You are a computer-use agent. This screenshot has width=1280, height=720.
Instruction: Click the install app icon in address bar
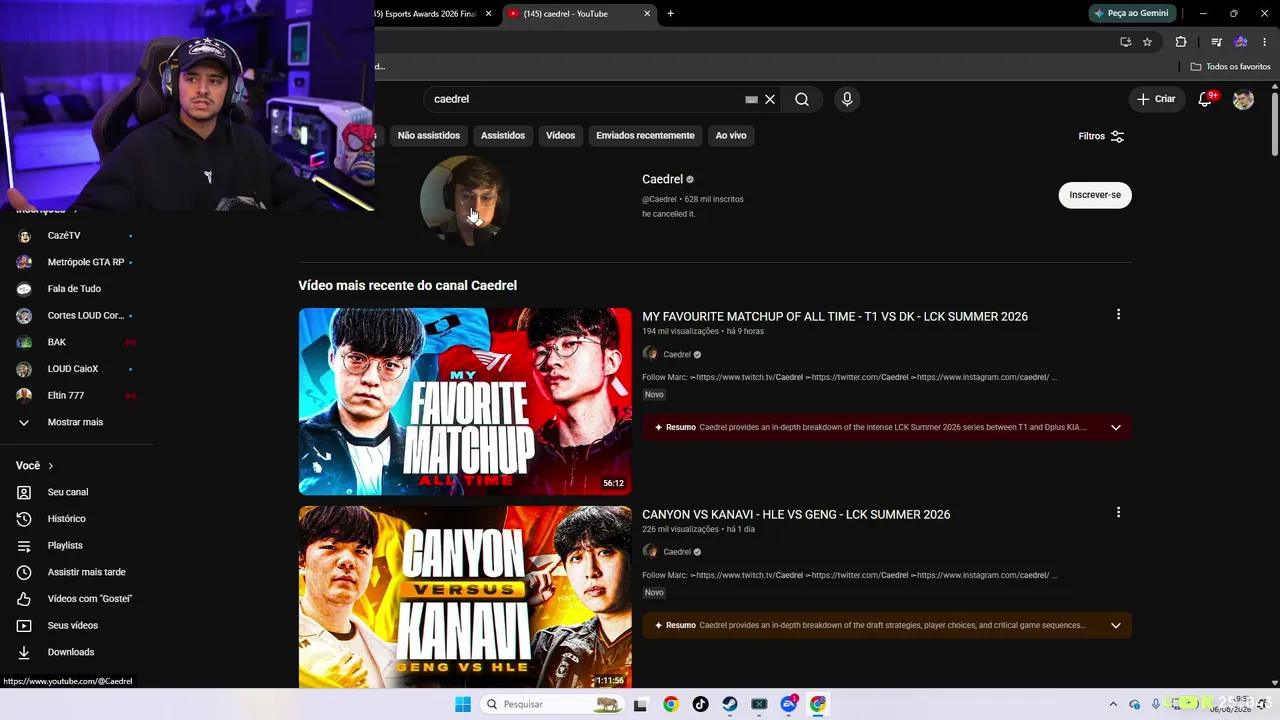1125,42
